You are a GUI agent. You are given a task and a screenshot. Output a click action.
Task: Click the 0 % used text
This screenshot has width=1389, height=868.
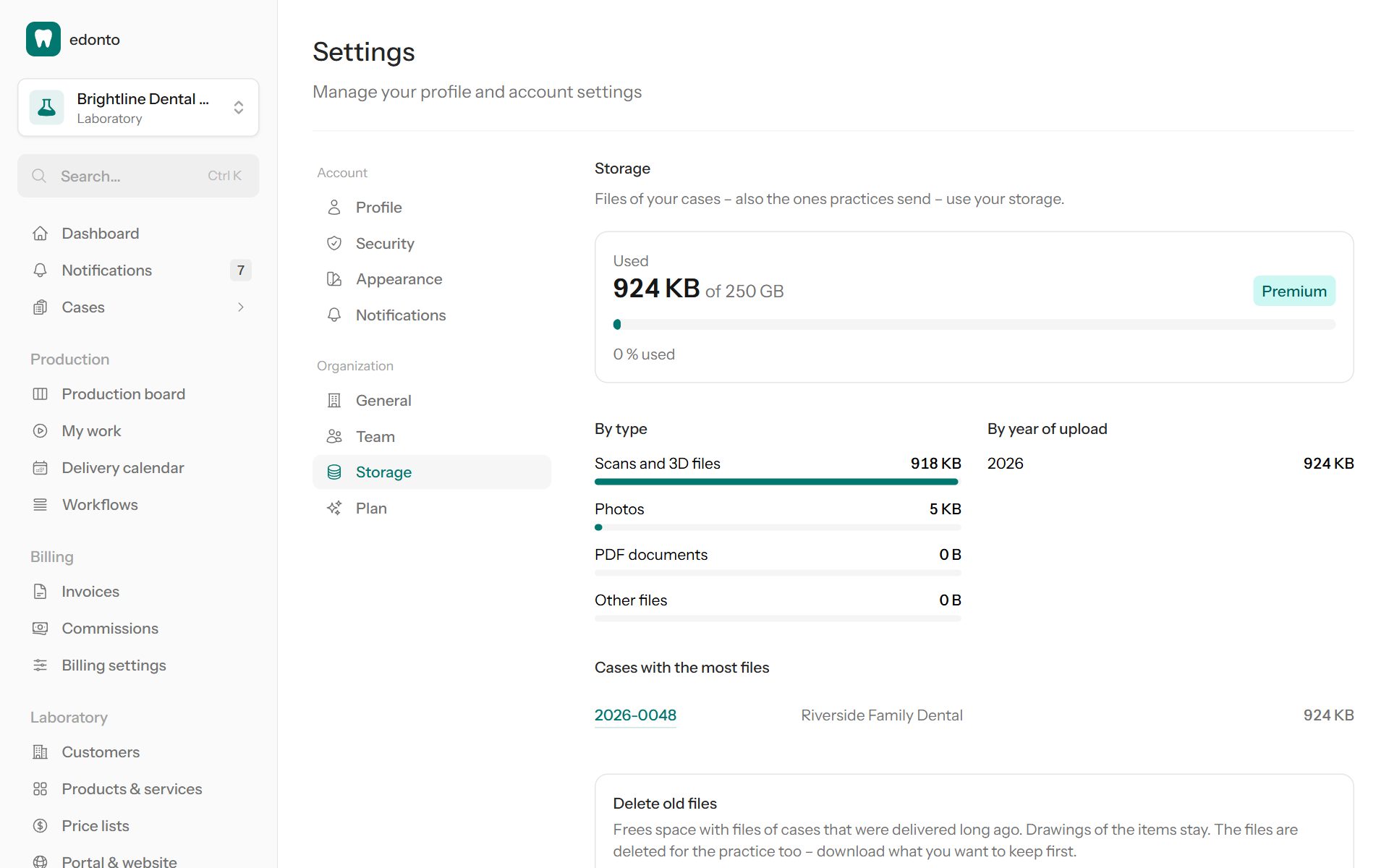pyautogui.click(x=644, y=354)
